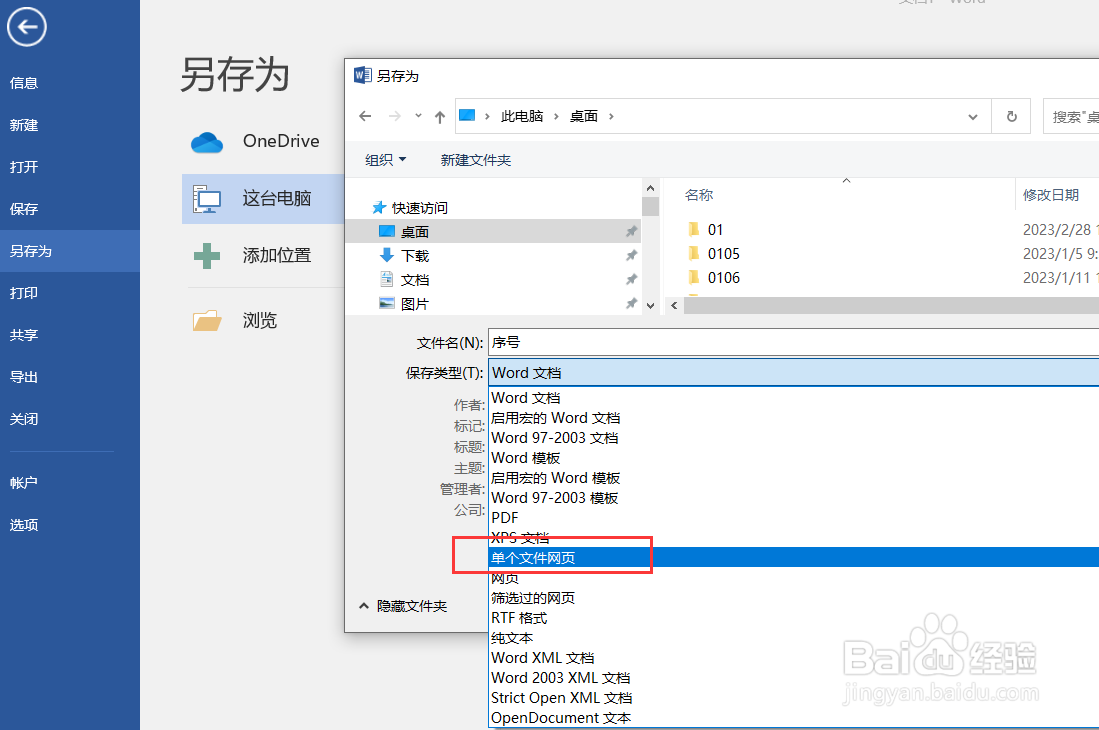Image resolution: width=1099 pixels, height=730 pixels.
Task: Open Word 选项
Action: click(x=24, y=525)
